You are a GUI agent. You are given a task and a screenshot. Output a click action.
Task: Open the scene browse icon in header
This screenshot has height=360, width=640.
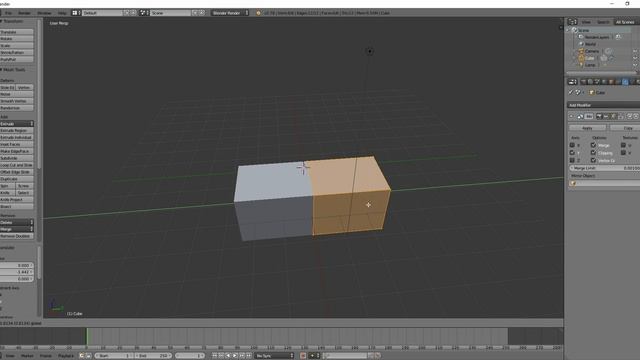click(144, 13)
